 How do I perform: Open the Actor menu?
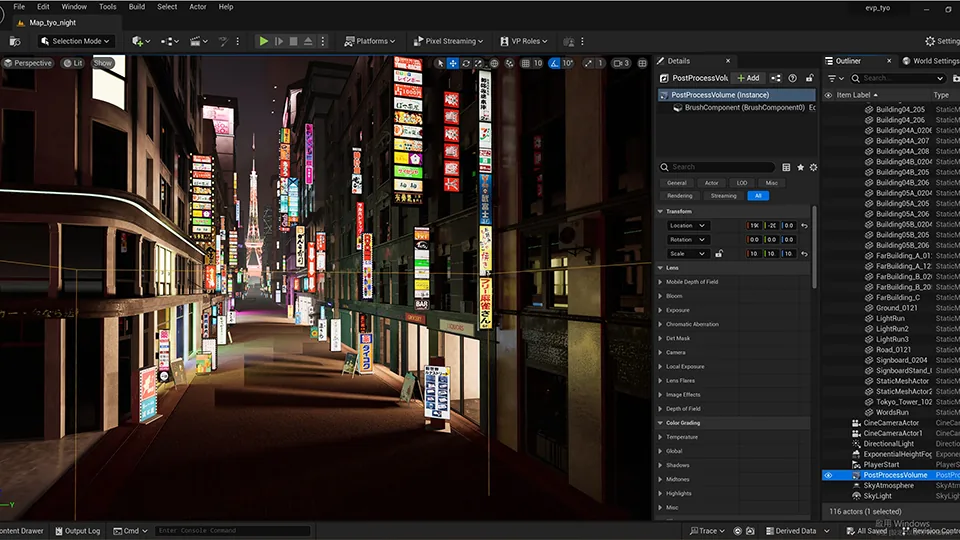click(x=198, y=7)
